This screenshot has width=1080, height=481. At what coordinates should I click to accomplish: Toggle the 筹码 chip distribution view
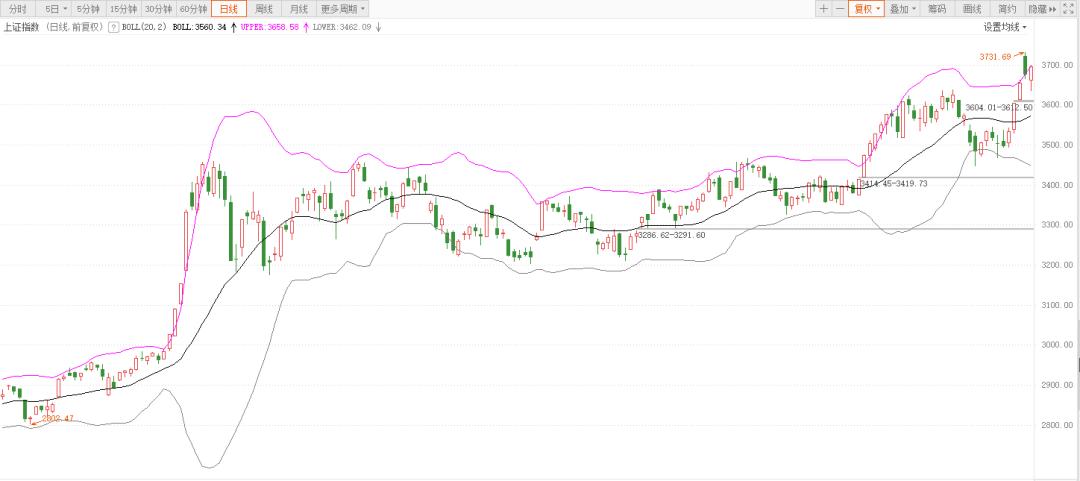click(937, 9)
